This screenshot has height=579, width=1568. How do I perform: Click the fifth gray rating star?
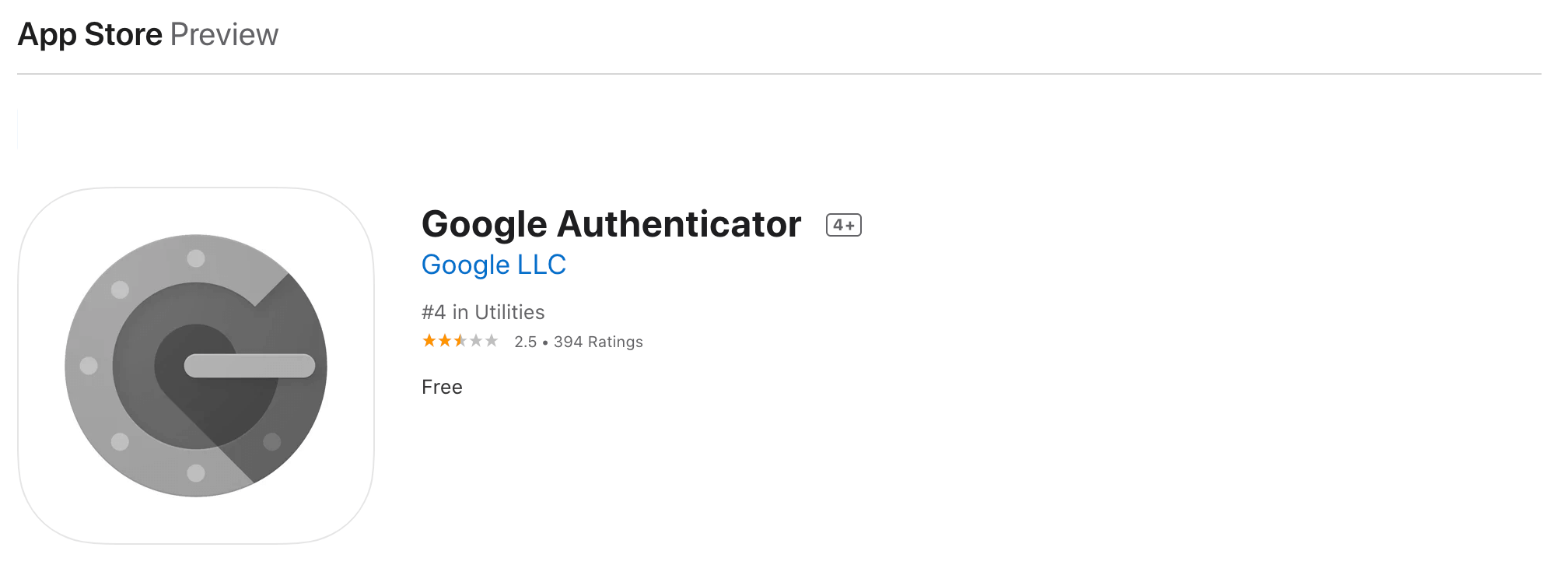click(492, 341)
